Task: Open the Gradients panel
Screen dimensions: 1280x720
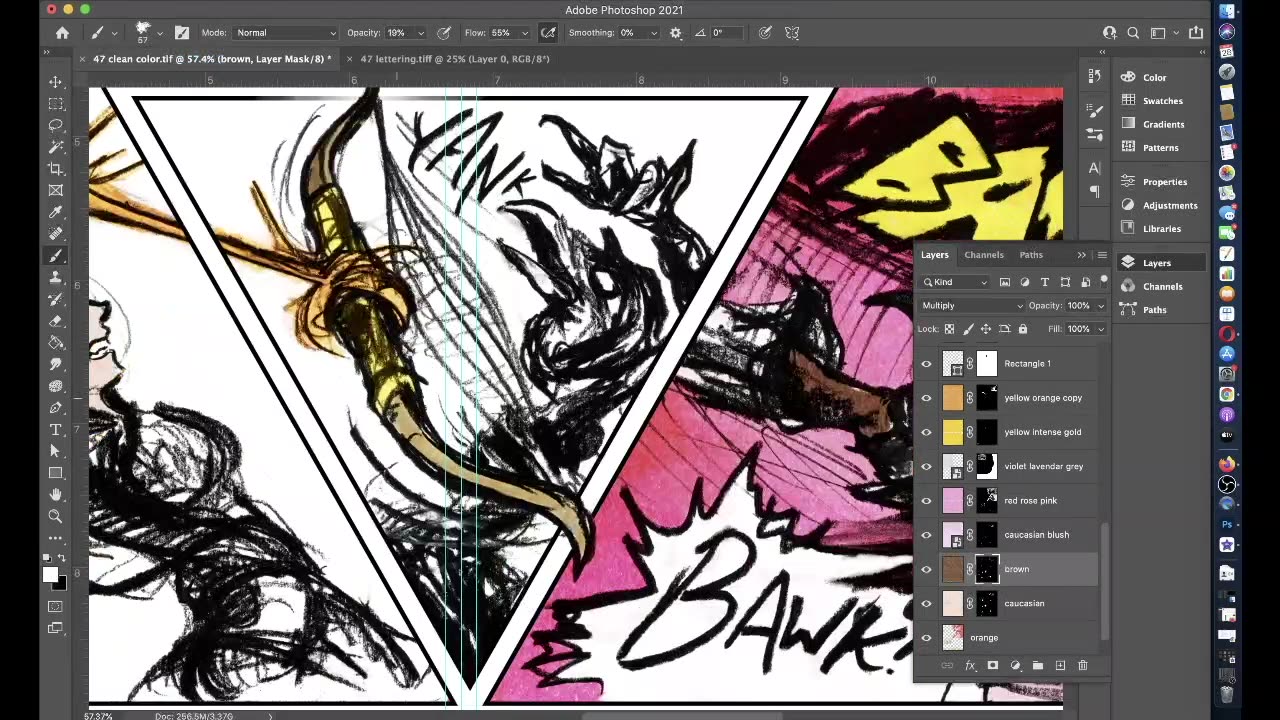Action: pyautogui.click(x=1163, y=124)
